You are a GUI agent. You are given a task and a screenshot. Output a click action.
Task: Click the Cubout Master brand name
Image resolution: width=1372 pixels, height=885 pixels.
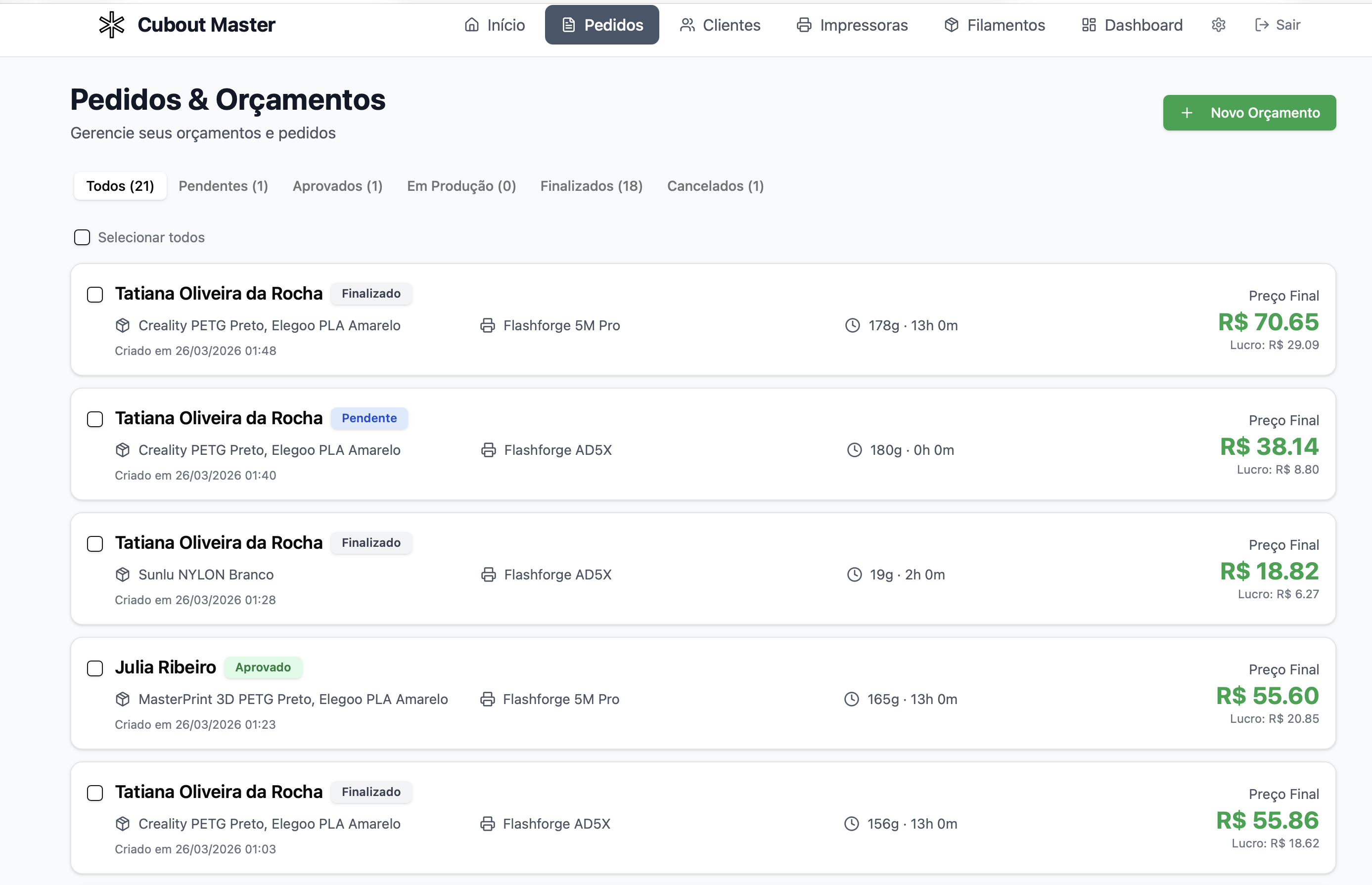click(x=206, y=25)
